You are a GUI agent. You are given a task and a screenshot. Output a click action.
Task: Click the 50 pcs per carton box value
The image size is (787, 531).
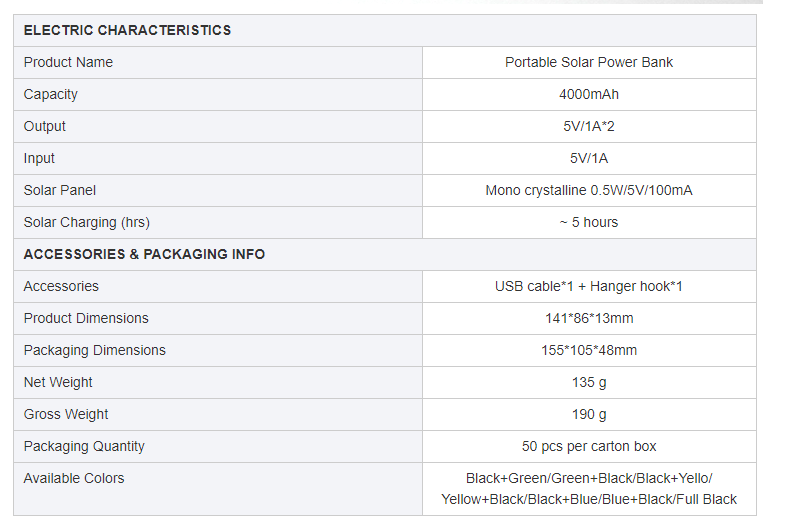pyautogui.click(x=589, y=446)
